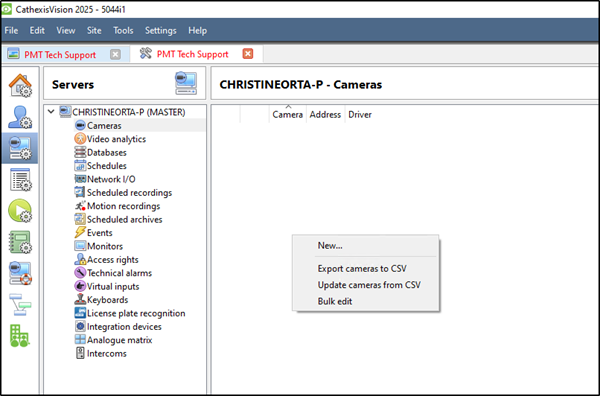Open the user configuration icon in sidebar
This screenshot has height=396, width=600.
[20, 117]
